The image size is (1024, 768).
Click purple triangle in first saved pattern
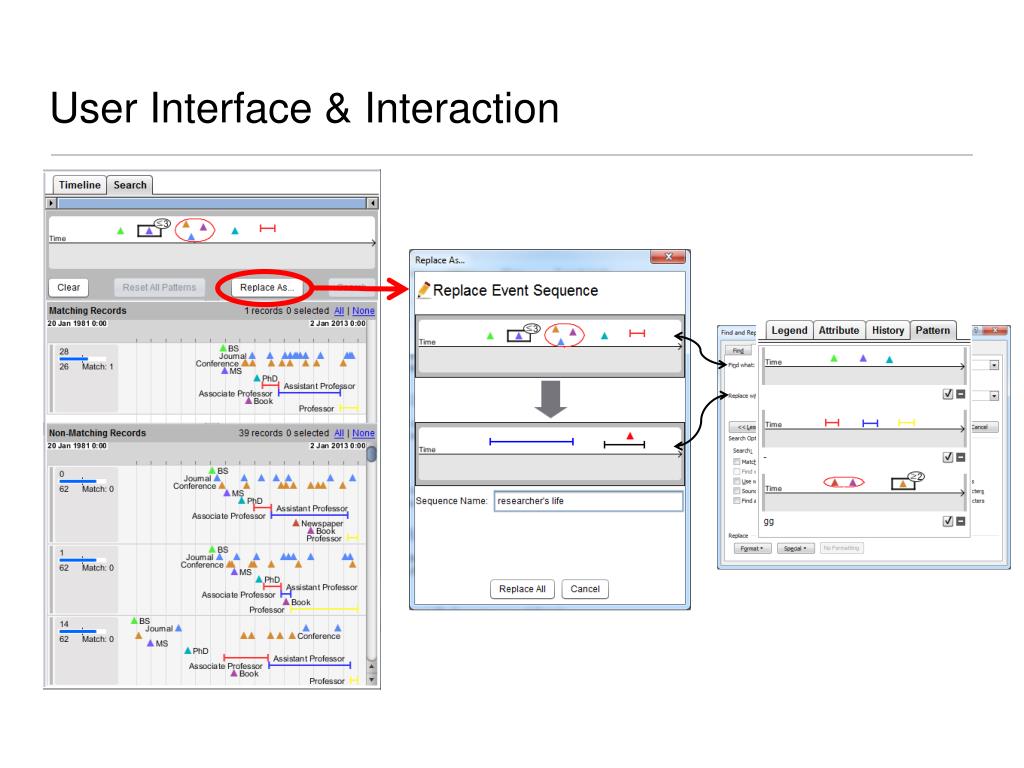[863, 358]
